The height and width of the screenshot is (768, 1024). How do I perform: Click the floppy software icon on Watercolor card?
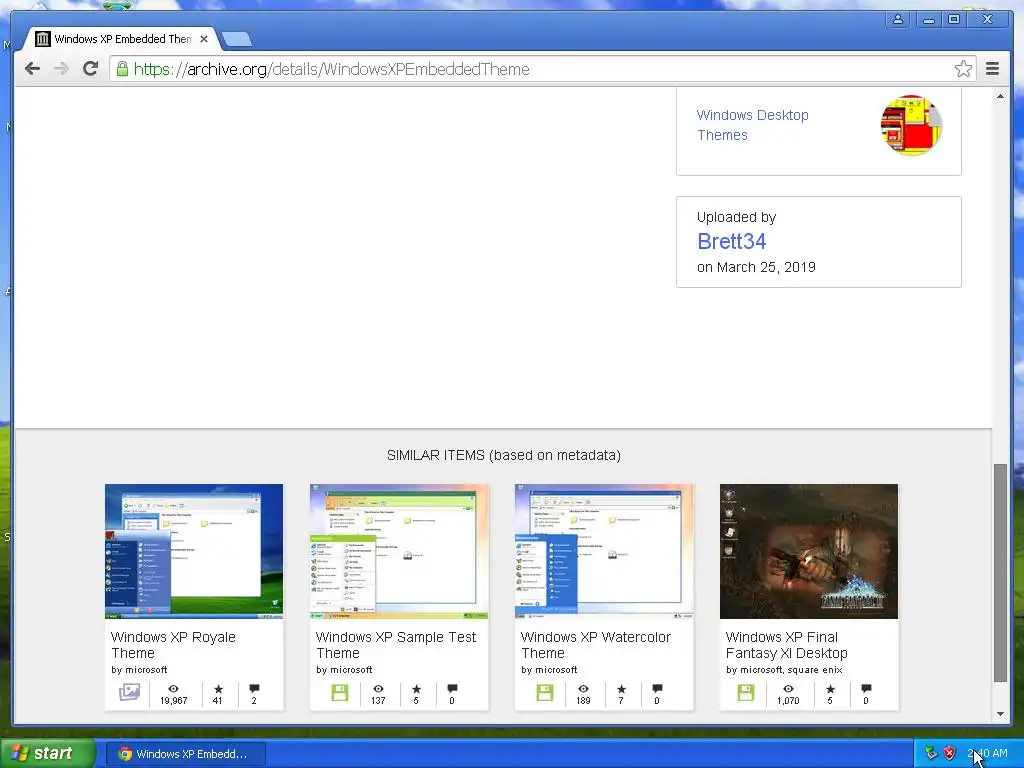545,692
